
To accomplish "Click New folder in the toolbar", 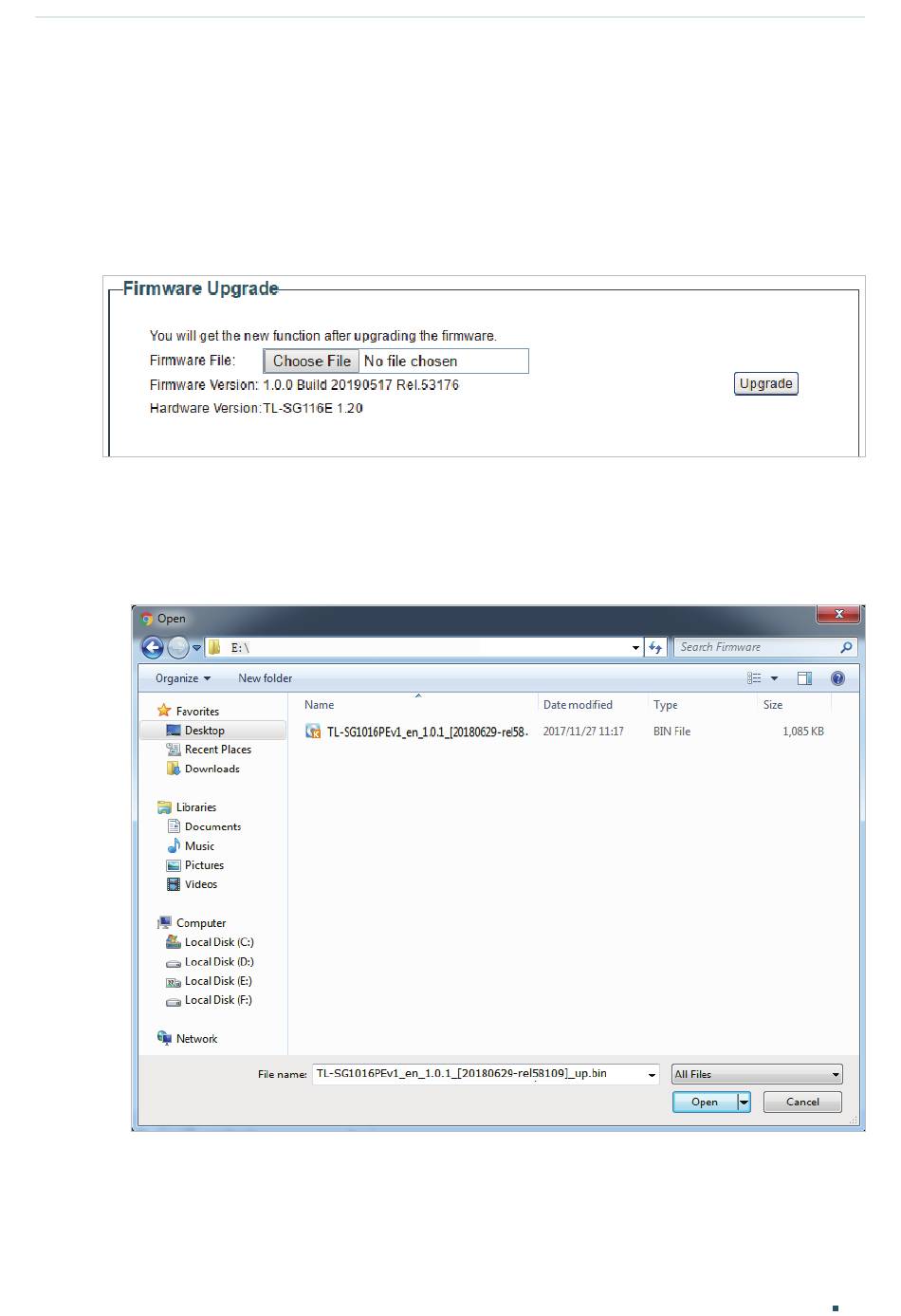I will click(x=266, y=678).
